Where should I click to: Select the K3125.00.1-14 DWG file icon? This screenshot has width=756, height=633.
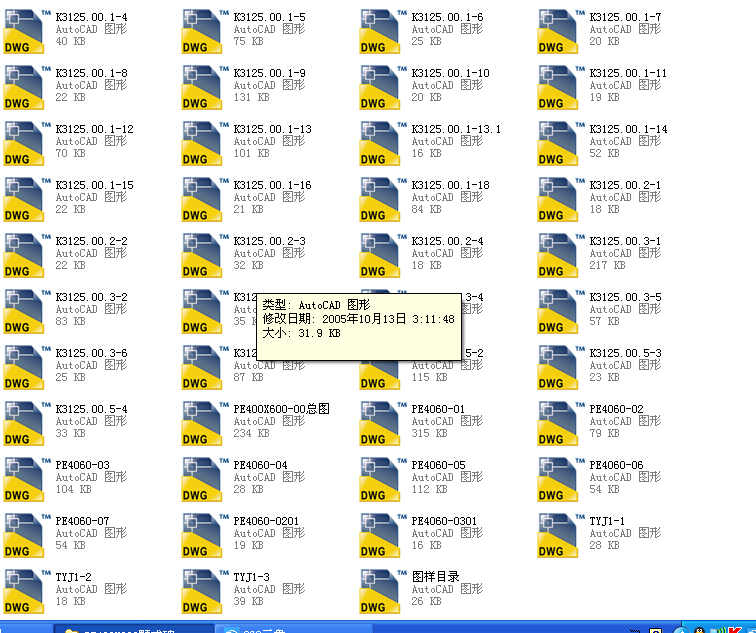[x=557, y=143]
